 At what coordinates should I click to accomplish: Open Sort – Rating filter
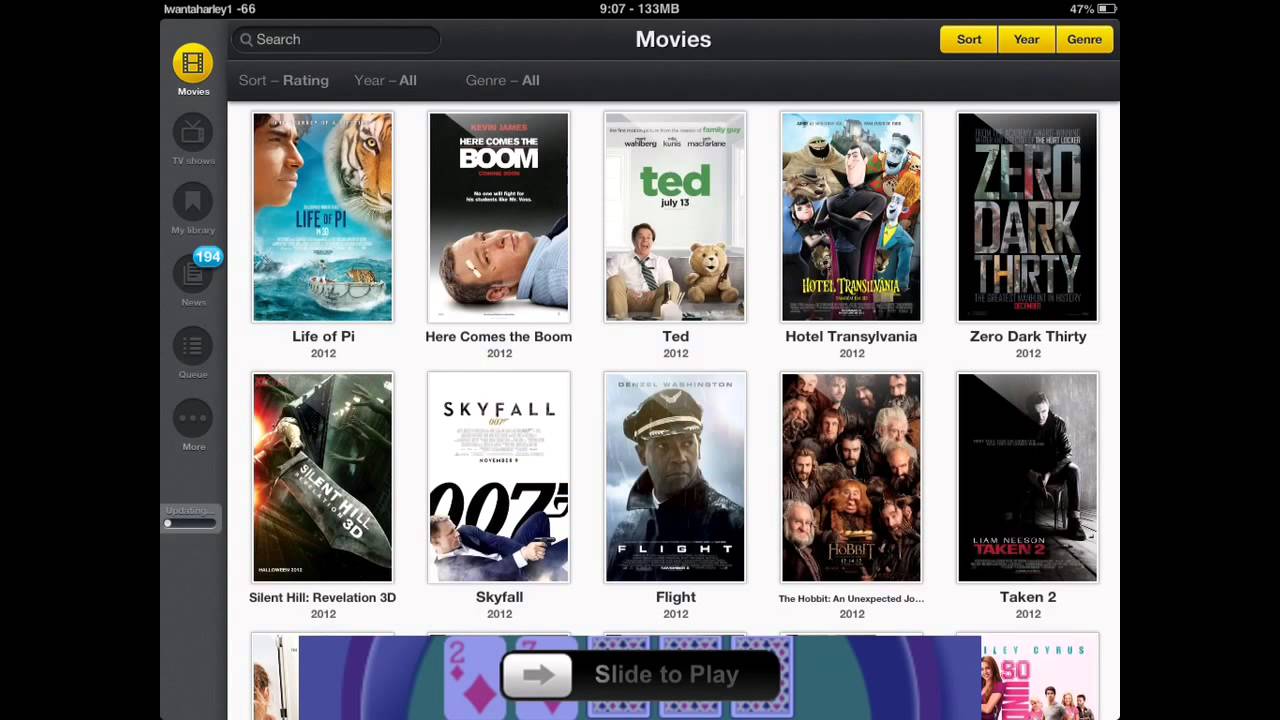coord(284,80)
